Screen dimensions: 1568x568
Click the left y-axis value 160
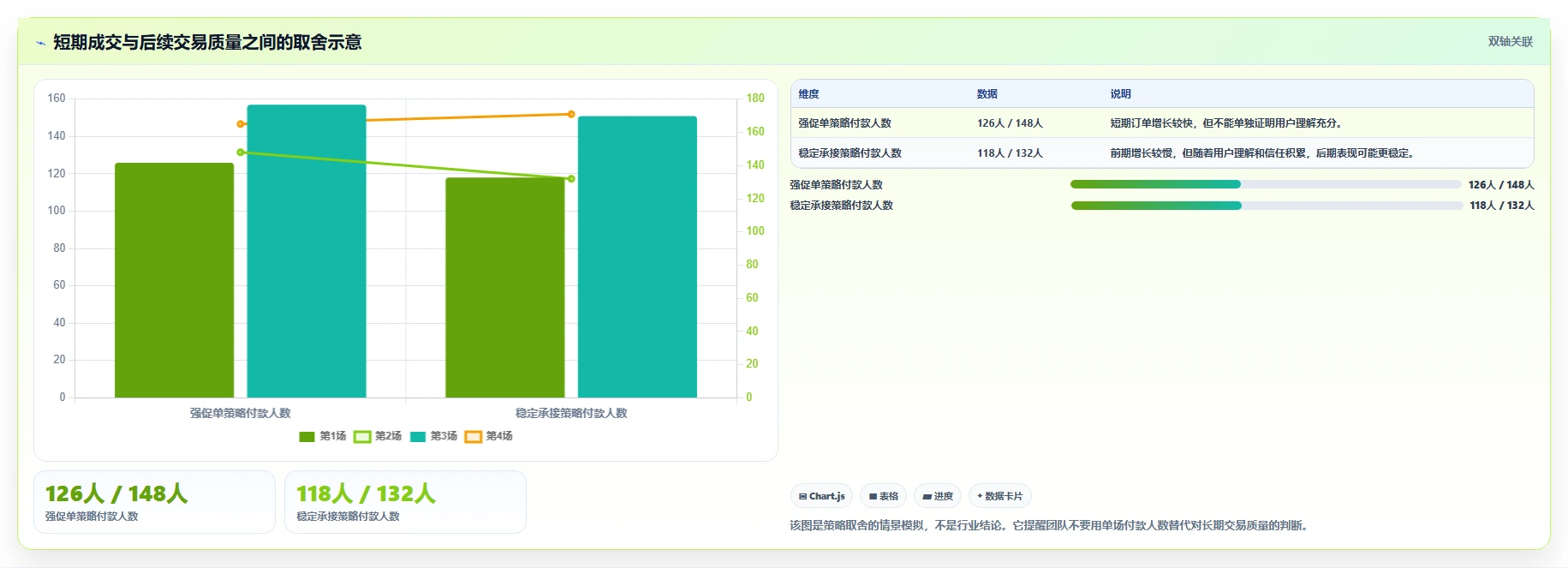pos(57,99)
